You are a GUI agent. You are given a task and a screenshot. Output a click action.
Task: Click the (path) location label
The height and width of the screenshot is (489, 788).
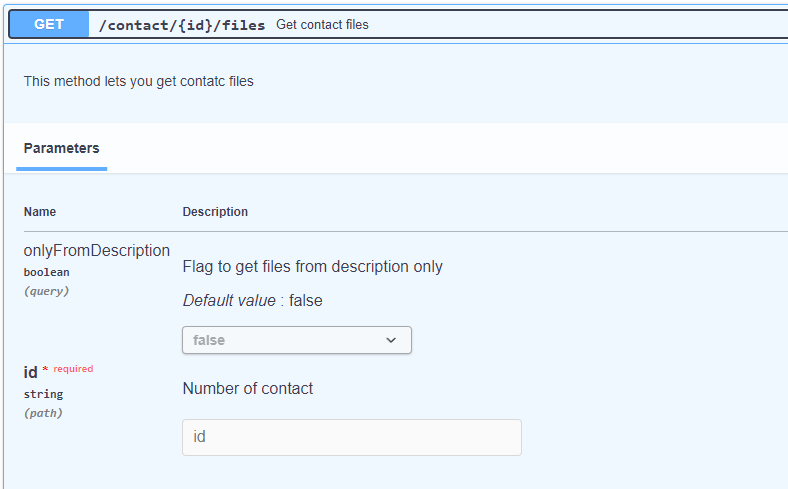pyautogui.click(x=43, y=413)
